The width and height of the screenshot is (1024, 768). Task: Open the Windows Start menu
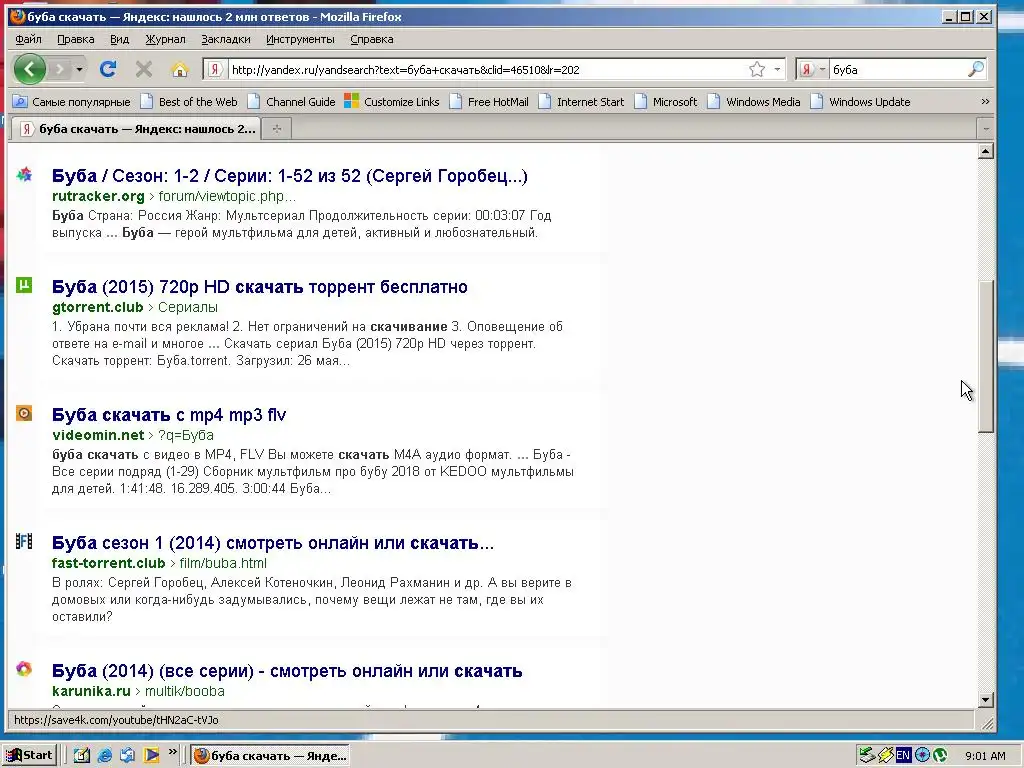[x=30, y=755]
